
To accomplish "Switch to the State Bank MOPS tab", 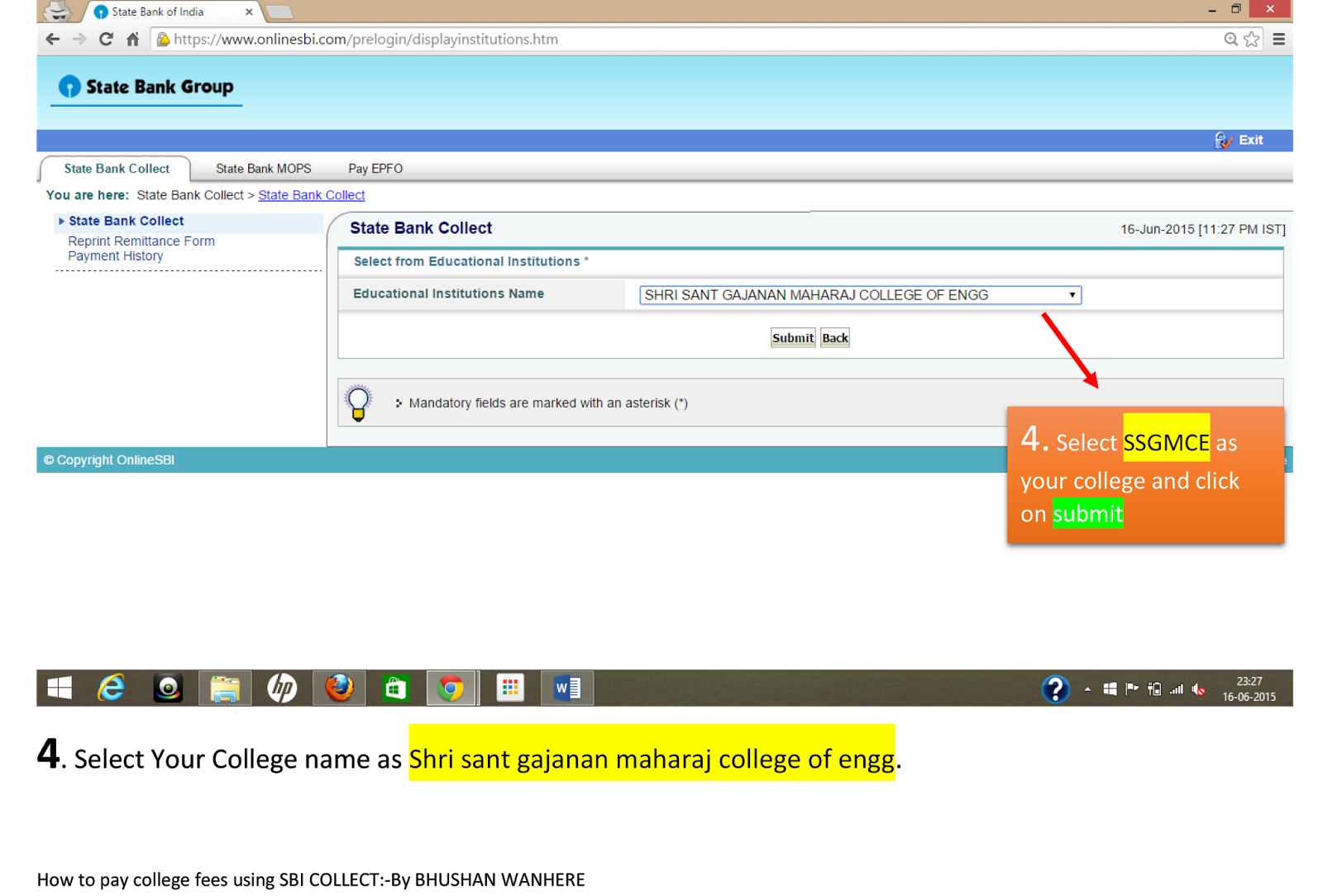I will pos(263,169).
